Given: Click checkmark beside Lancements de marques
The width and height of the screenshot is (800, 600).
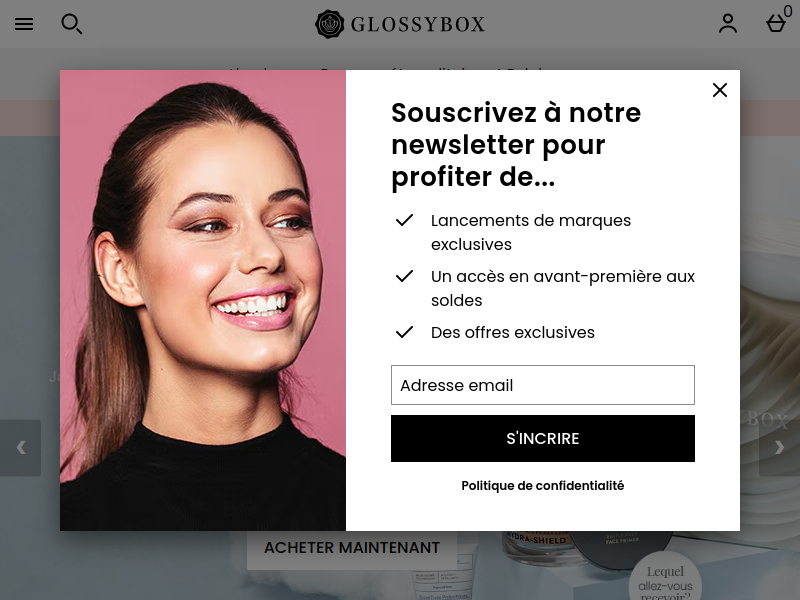Looking at the screenshot, I should (405, 220).
